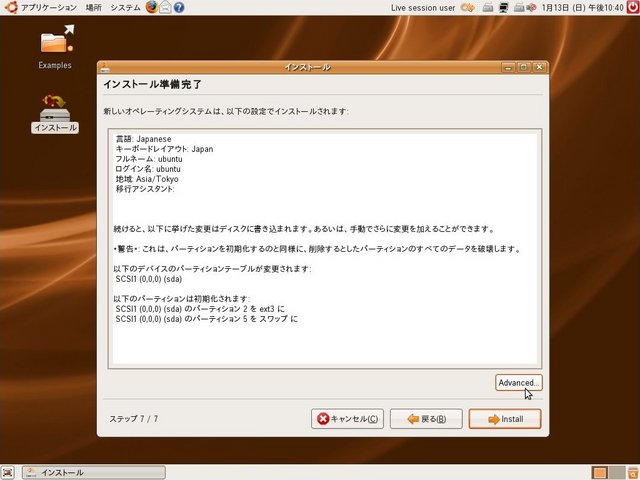Open the volume control tray icon
This screenshot has width=640, height=480.
[x=531, y=7]
